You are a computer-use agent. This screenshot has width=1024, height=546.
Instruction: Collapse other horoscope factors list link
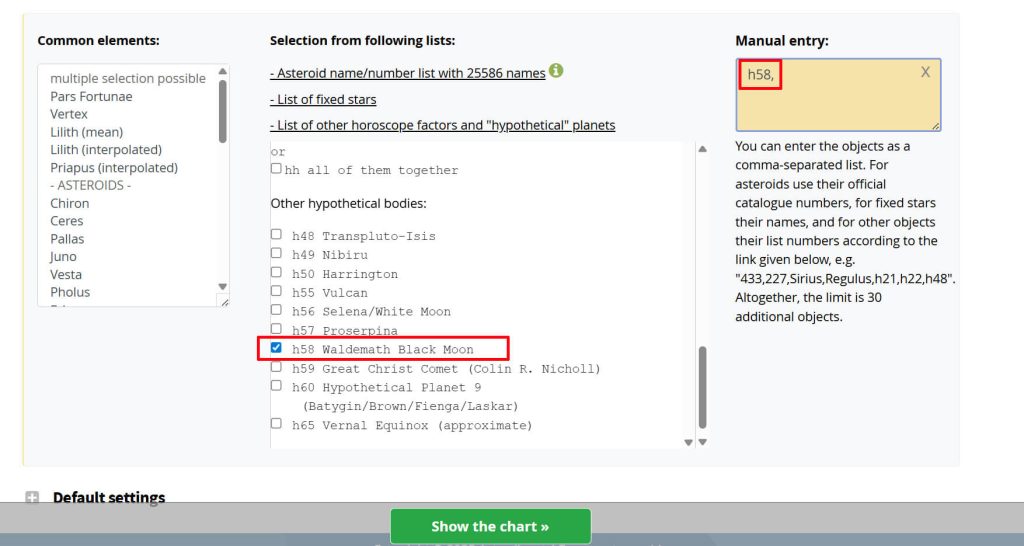(443, 125)
